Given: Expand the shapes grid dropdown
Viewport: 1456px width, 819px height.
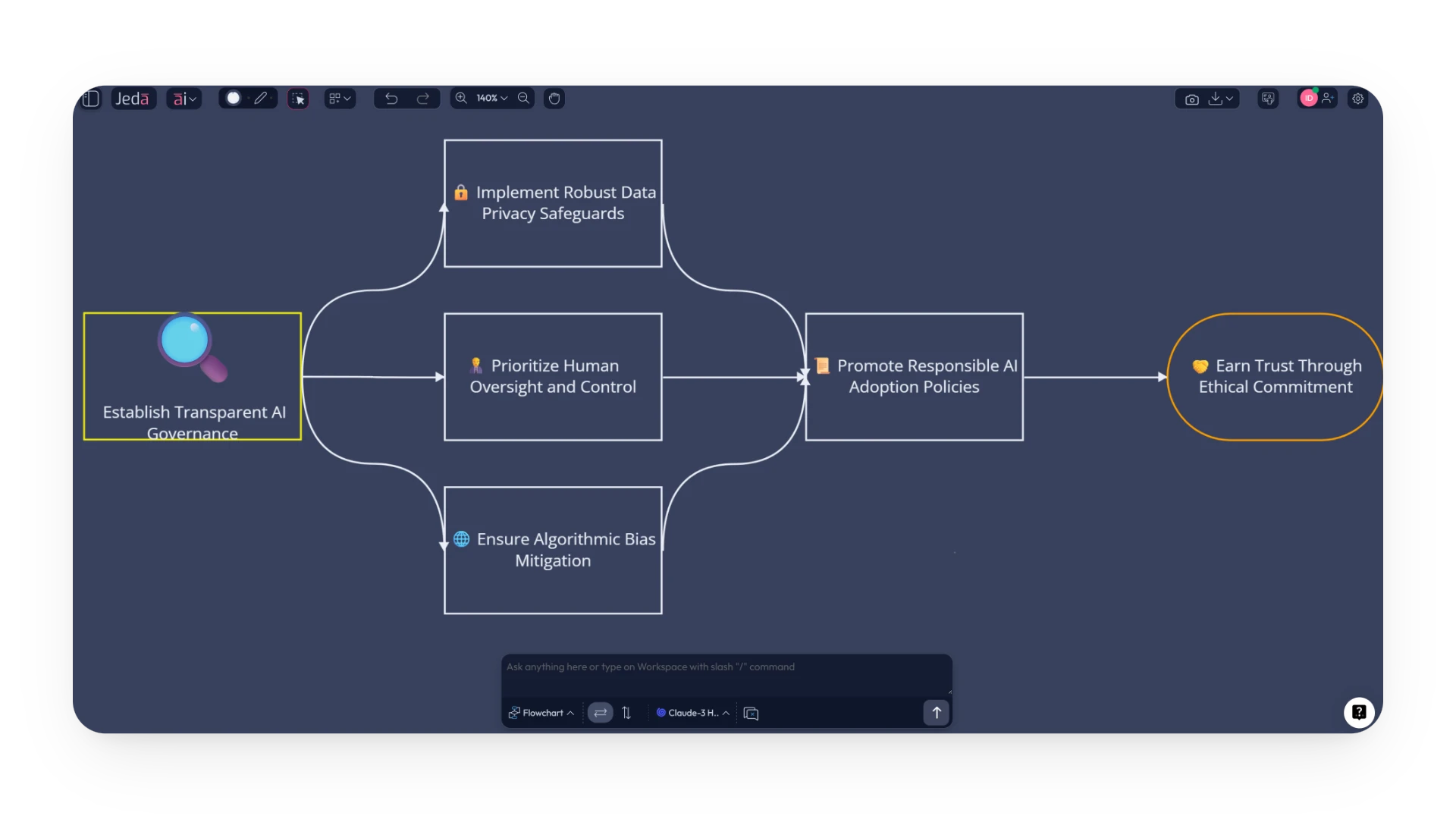Looking at the screenshot, I should (x=340, y=99).
